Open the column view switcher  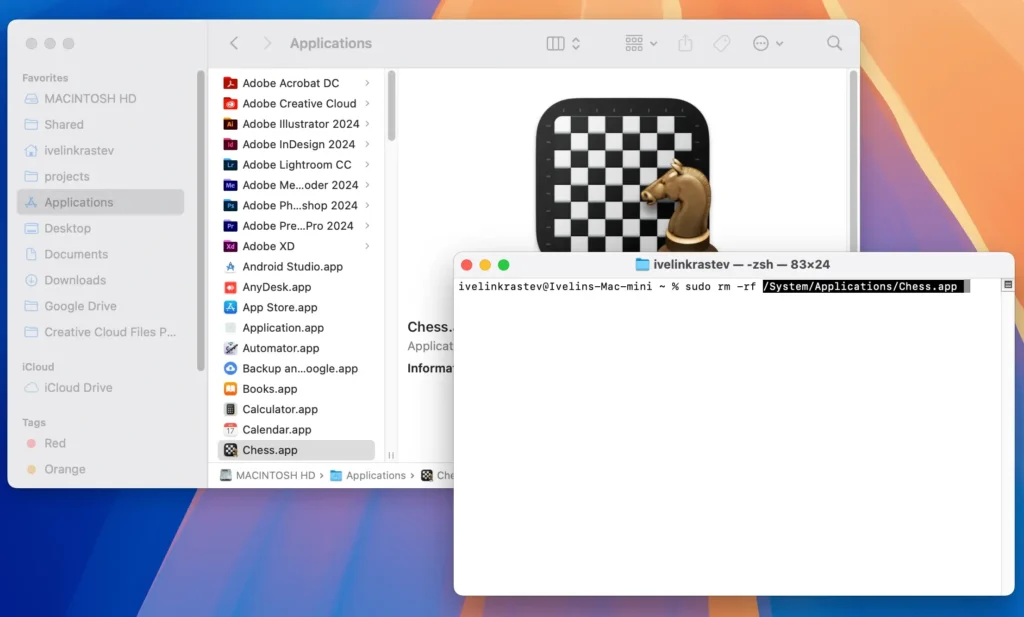563,43
